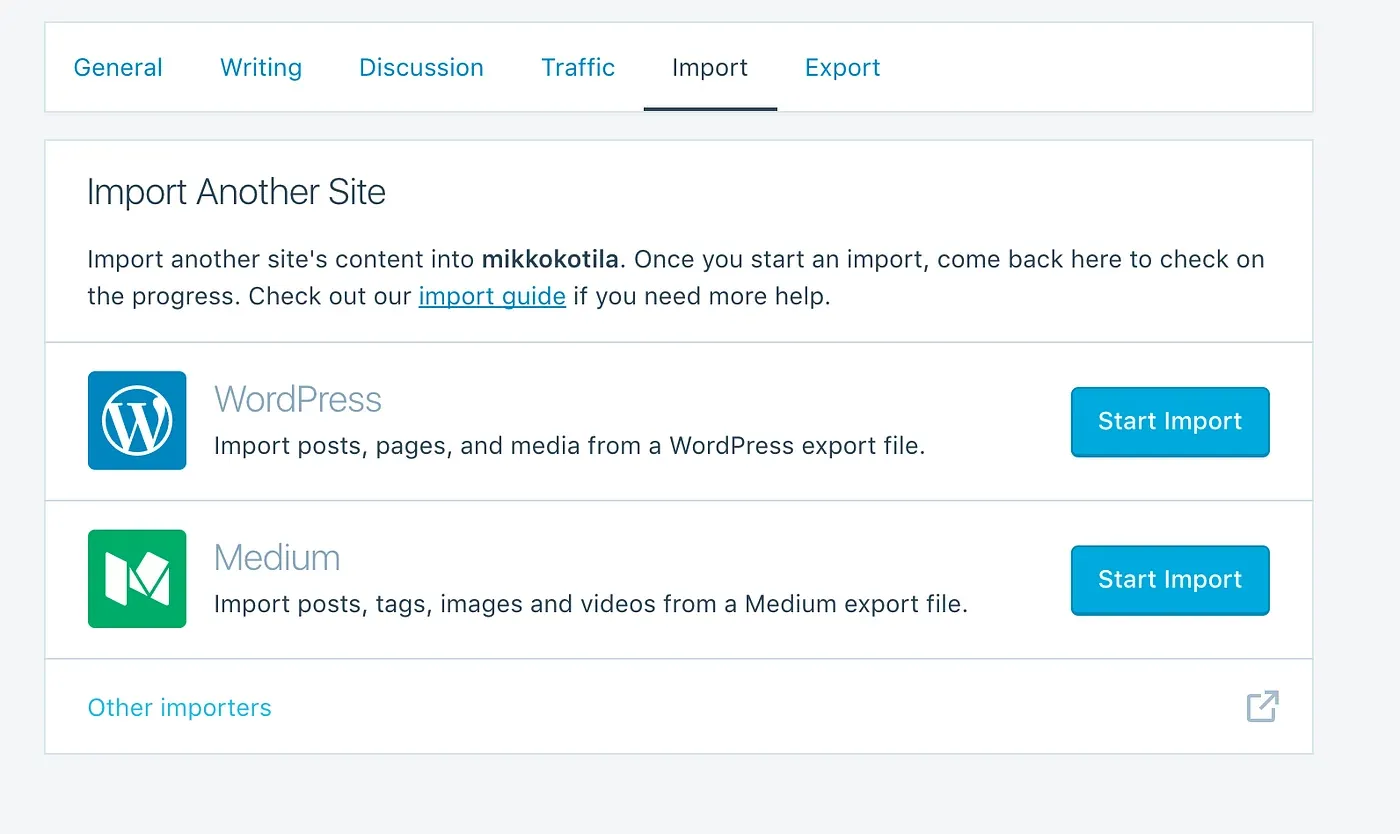Image resolution: width=1400 pixels, height=834 pixels.
Task: Start Import for WordPress
Action: (1170, 422)
